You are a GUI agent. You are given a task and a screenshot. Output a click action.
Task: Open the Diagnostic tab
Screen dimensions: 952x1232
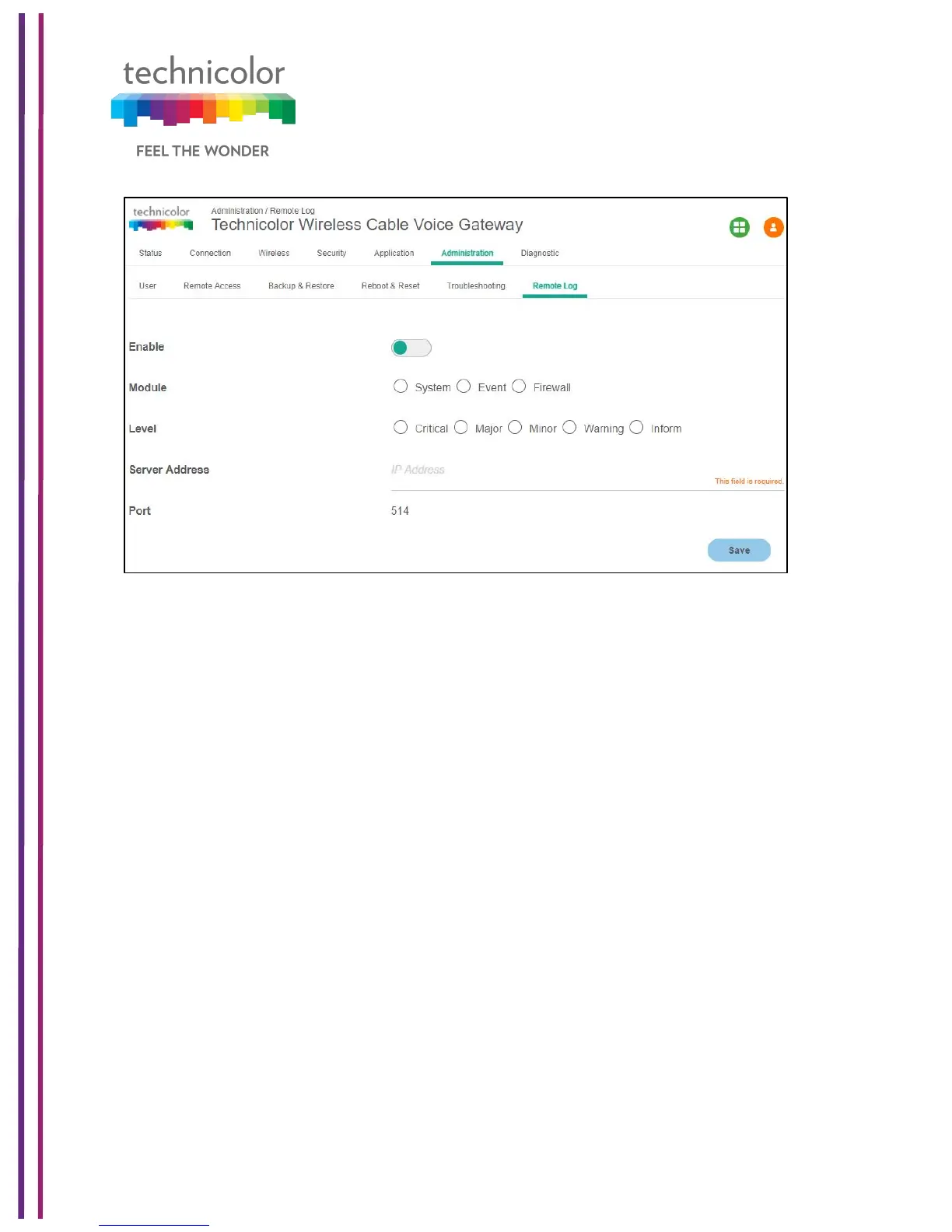(540, 254)
